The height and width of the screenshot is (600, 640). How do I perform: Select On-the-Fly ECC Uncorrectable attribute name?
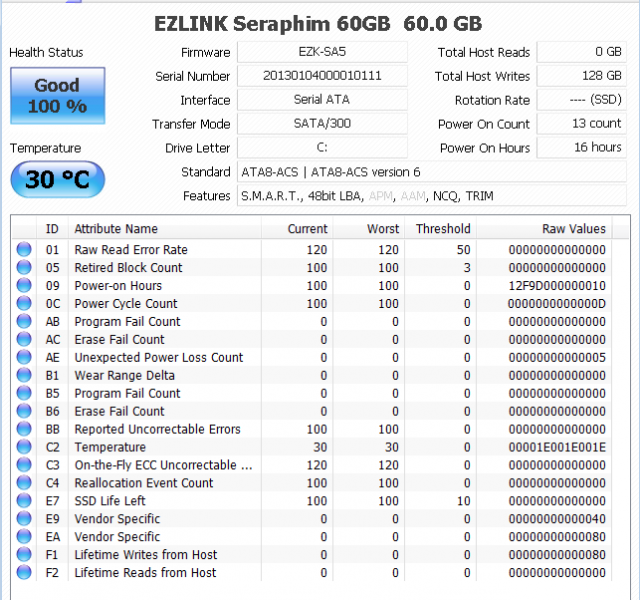[163, 465]
